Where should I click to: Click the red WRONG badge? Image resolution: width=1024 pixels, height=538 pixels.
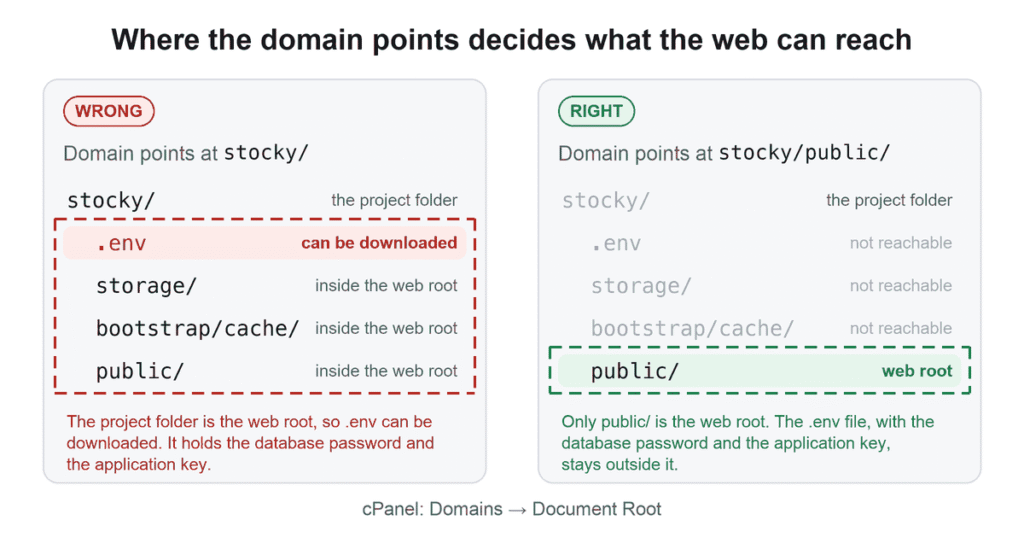click(x=109, y=111)
